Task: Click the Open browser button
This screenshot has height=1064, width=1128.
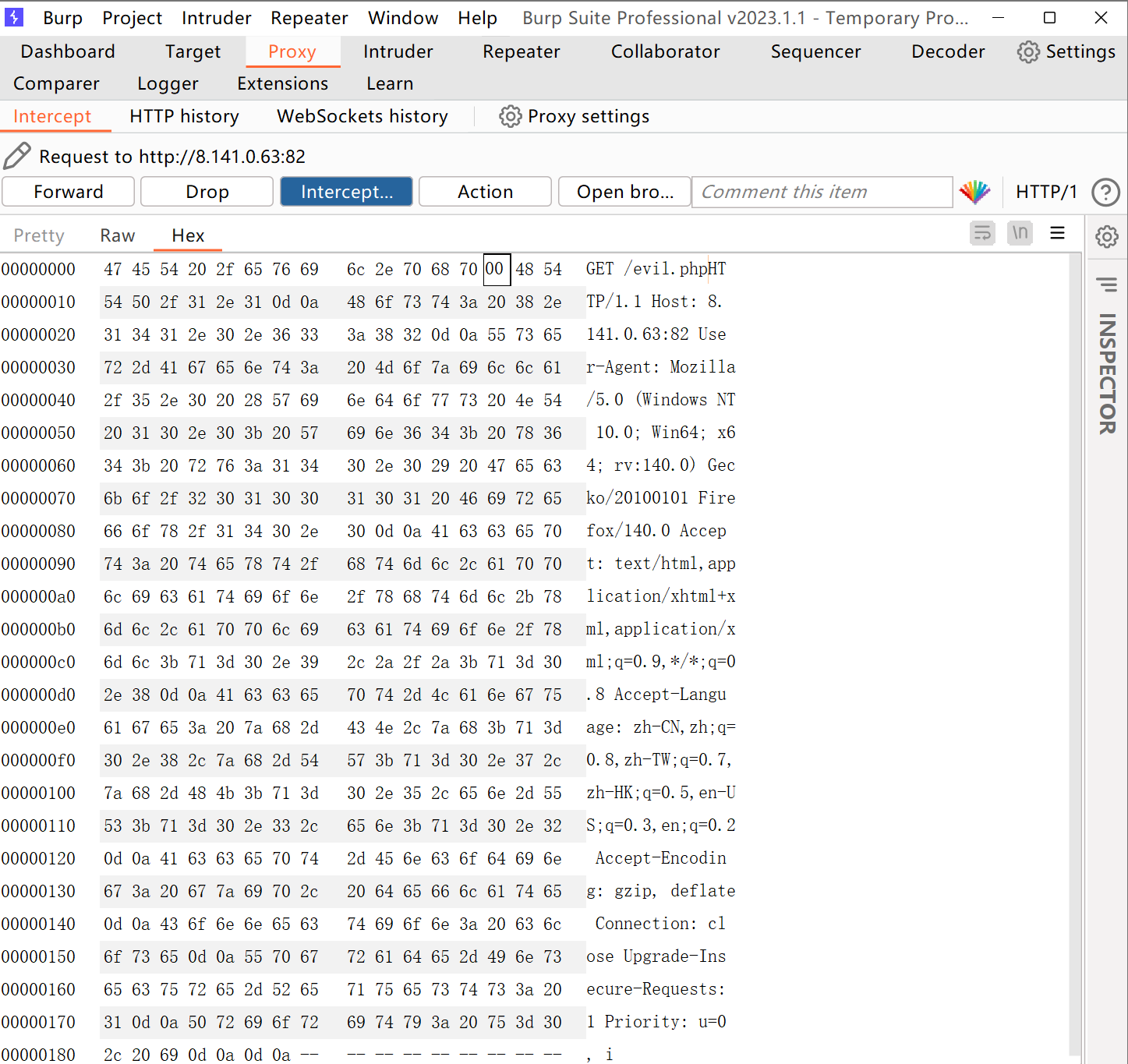Action: tap(624, 192)
